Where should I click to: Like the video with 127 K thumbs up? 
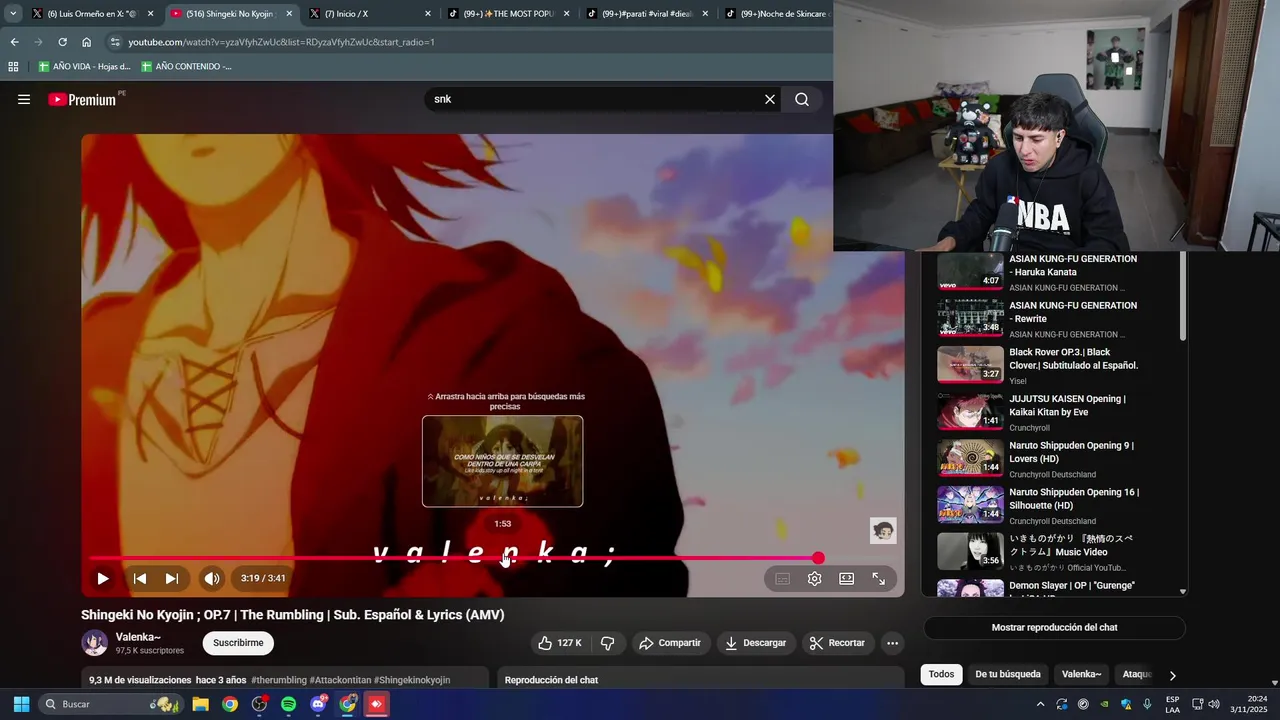[560, 643]
